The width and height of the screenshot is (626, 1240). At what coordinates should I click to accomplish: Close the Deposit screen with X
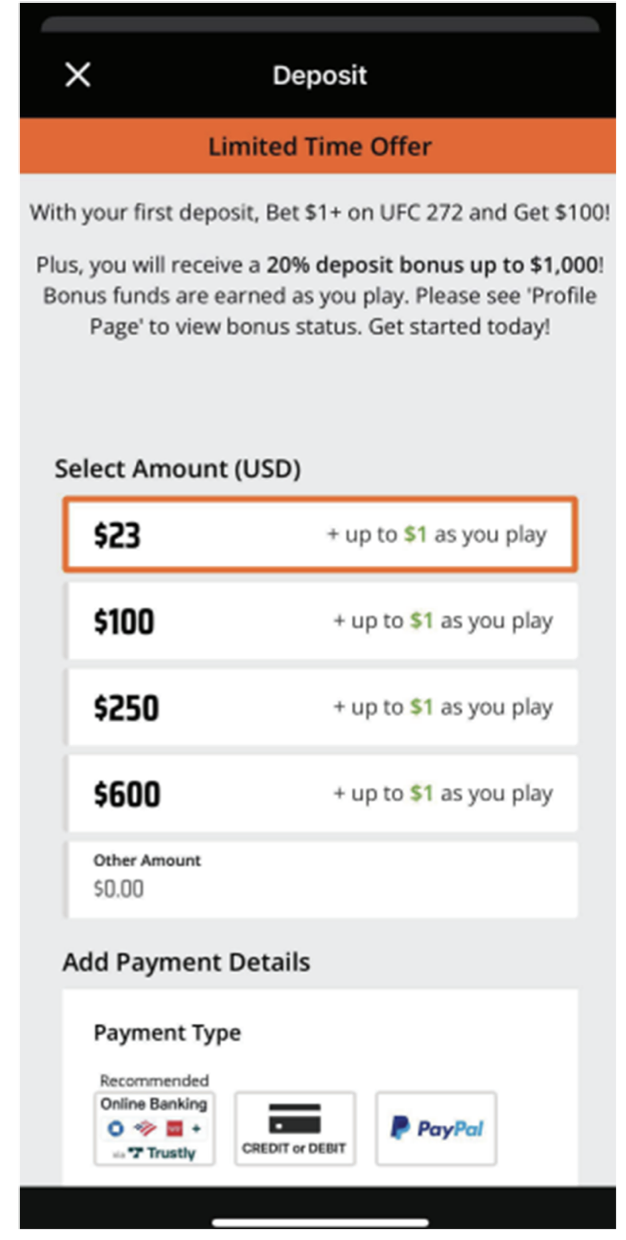click(77, 75)
